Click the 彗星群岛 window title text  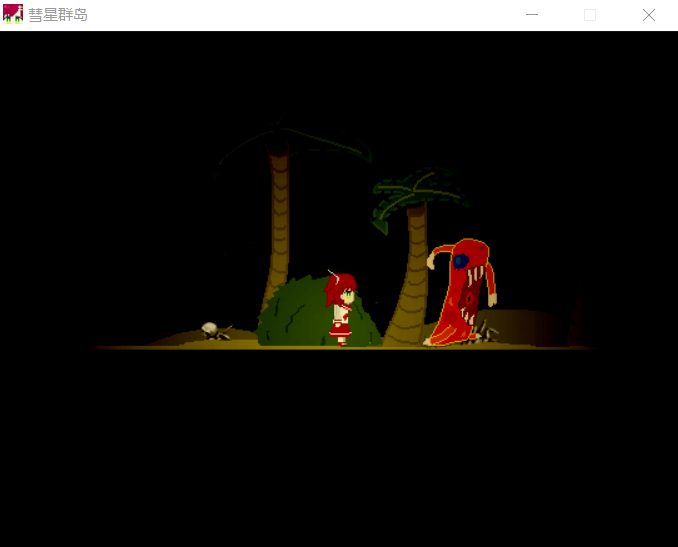pyautogui.click(x=58, y=15)
